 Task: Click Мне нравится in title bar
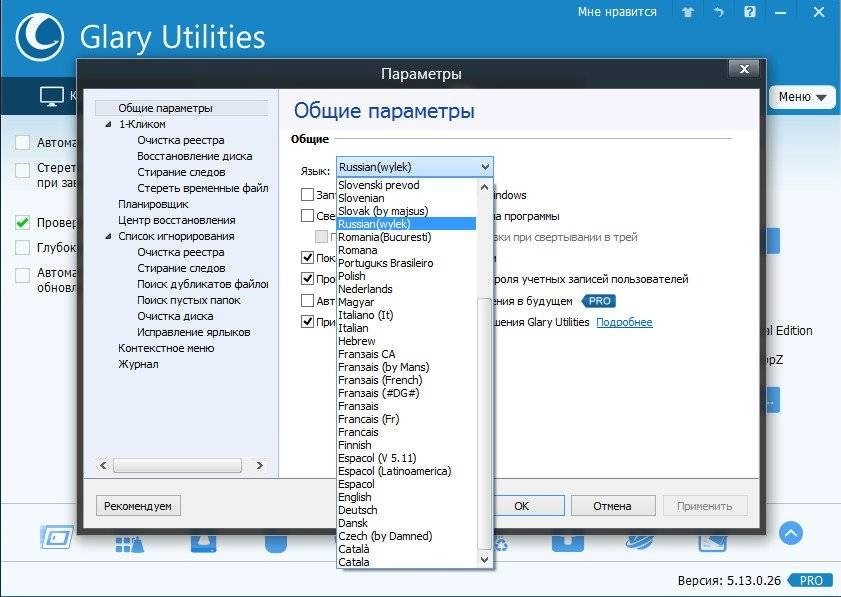(x=617, y=12)
